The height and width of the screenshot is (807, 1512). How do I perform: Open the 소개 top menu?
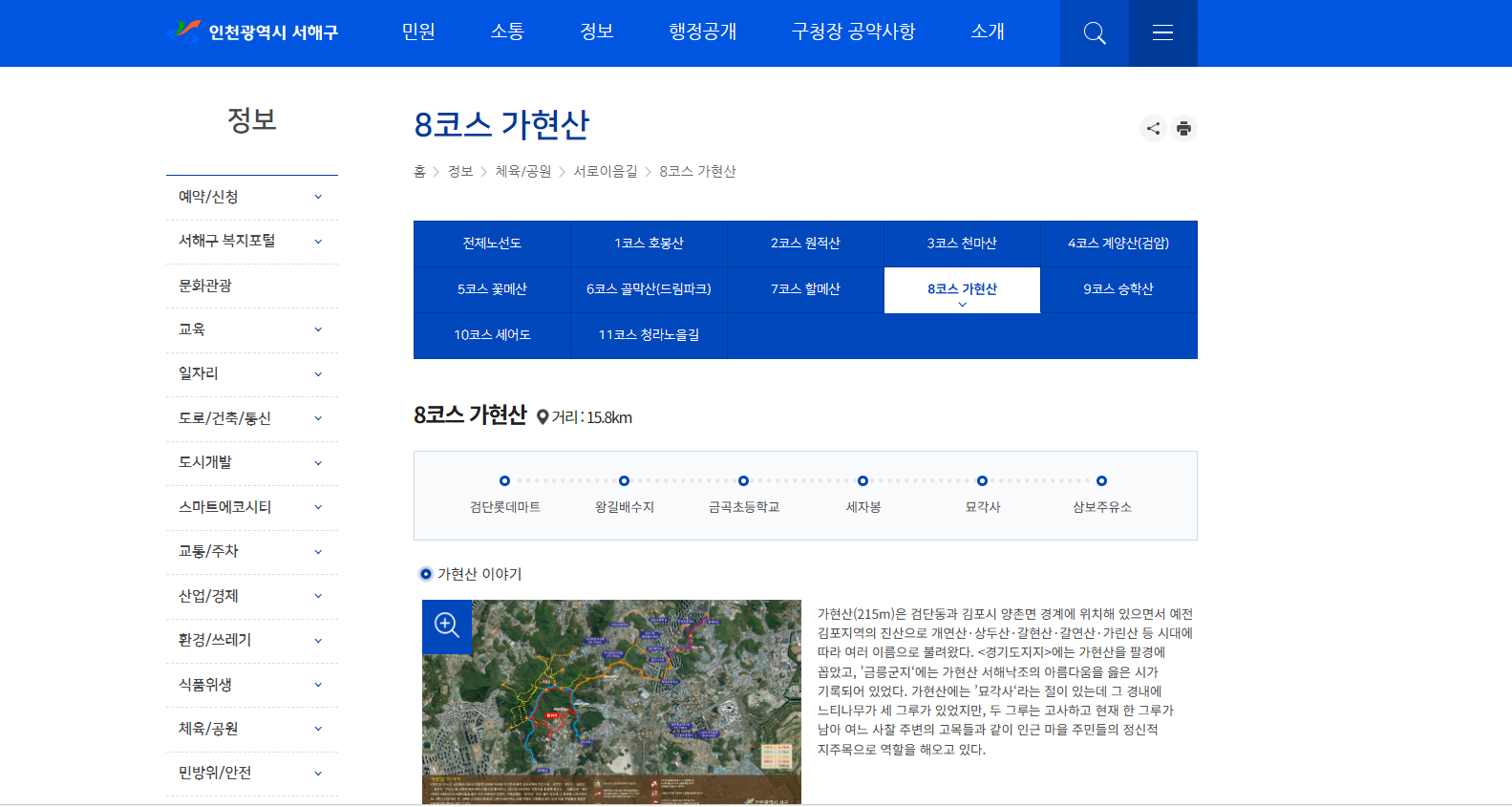coord(988,32)
